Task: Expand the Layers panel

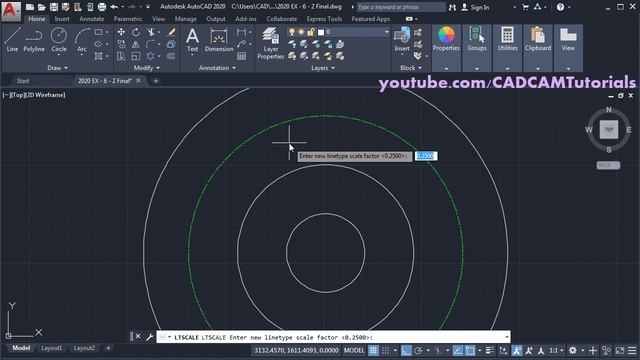Action: click(x=322, y=68)
